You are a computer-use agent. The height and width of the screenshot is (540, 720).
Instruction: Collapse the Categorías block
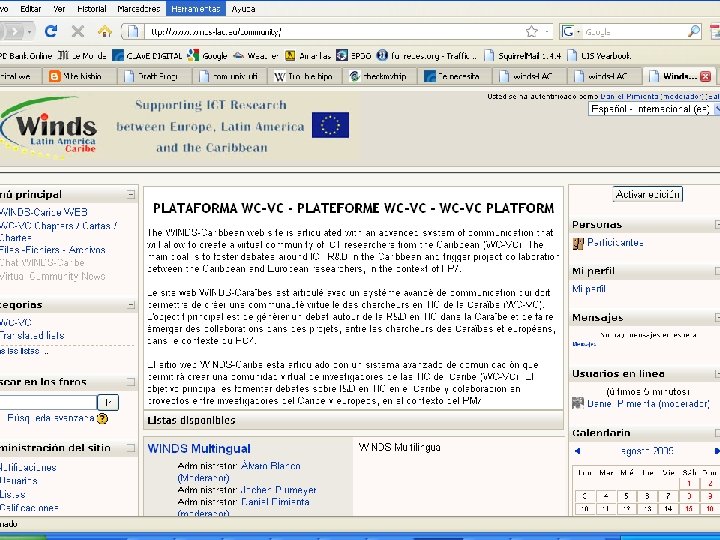pyautogui.click(x=131, y=305)
